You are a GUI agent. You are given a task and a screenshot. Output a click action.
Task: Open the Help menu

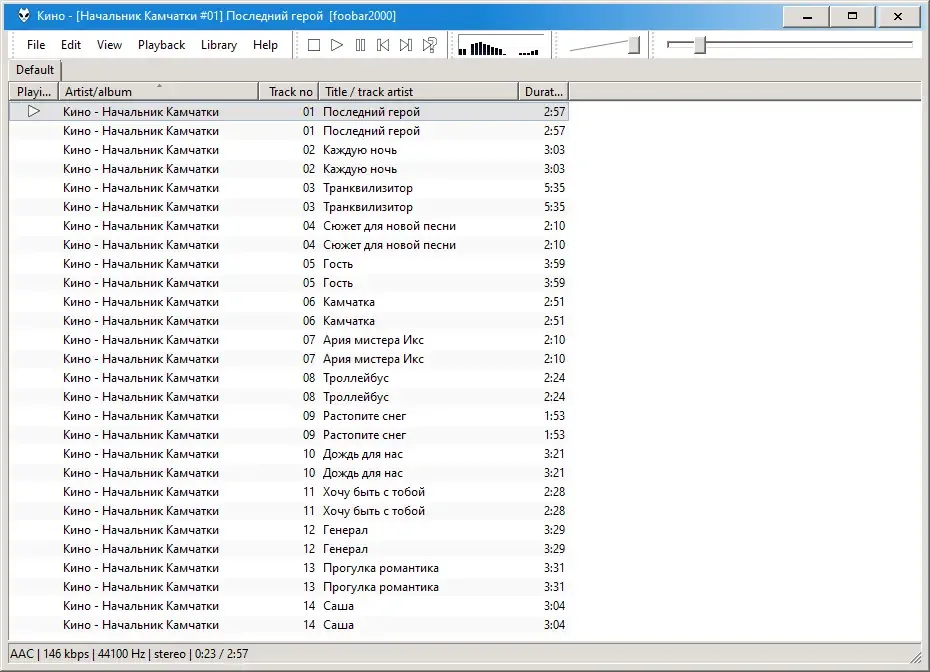pos(265,45)
